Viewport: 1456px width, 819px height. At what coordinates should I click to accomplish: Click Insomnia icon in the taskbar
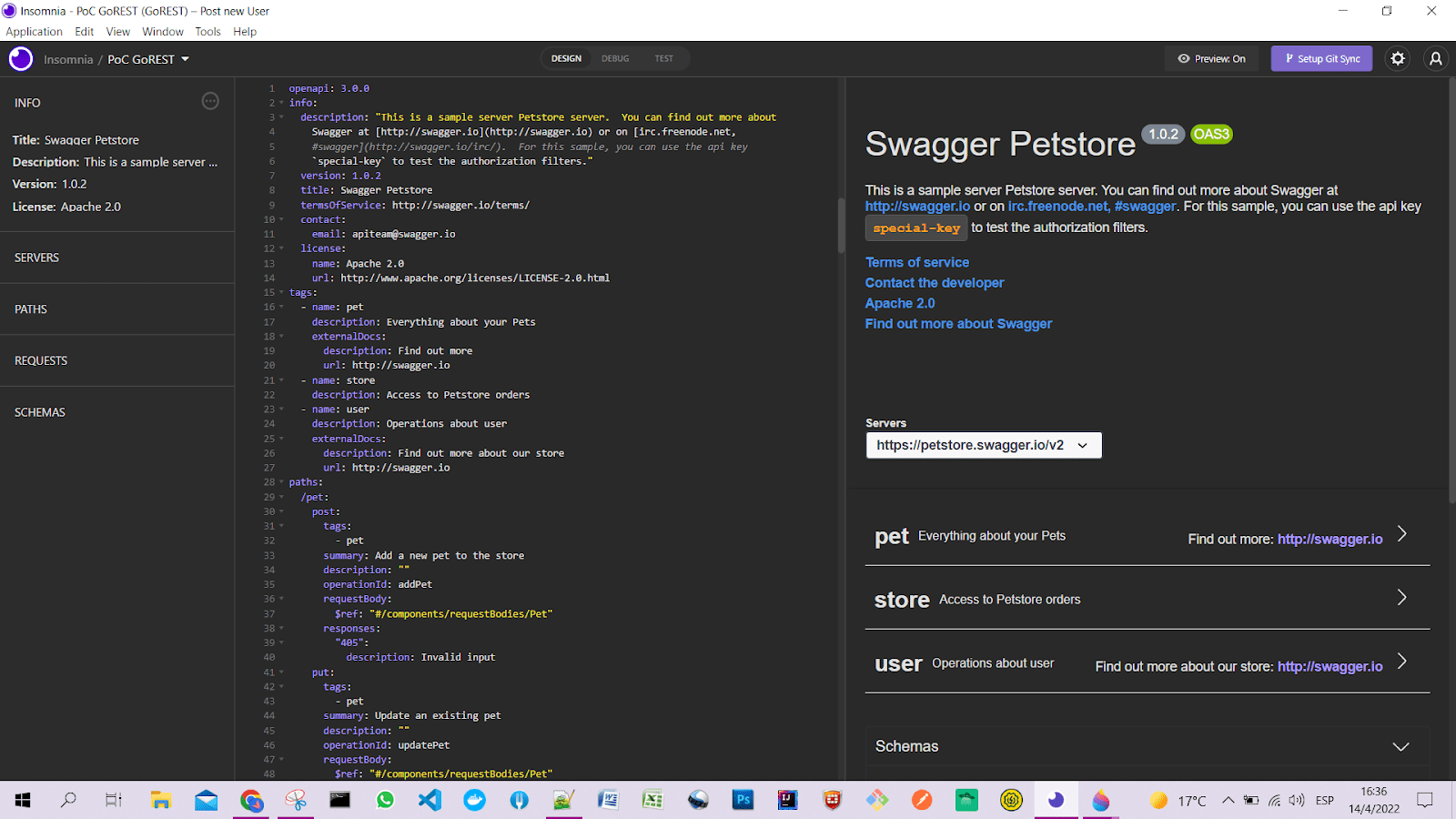(1056, 800)
